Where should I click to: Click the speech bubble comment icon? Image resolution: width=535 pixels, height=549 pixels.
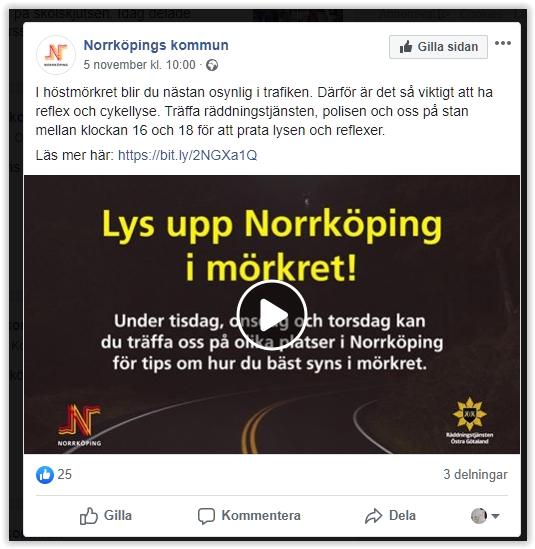click(206, 516)
